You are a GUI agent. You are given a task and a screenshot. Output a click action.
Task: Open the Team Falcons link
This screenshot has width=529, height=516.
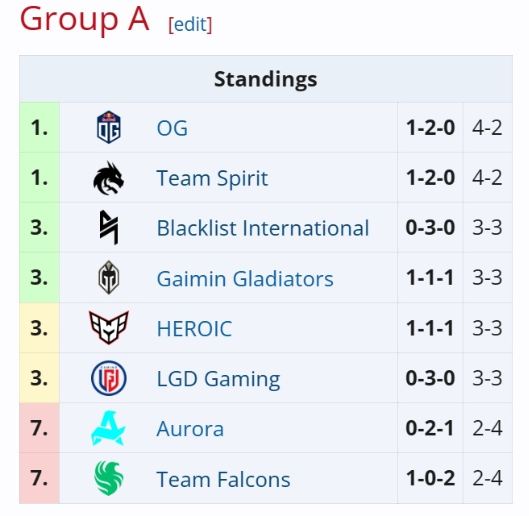click(223, 479)
